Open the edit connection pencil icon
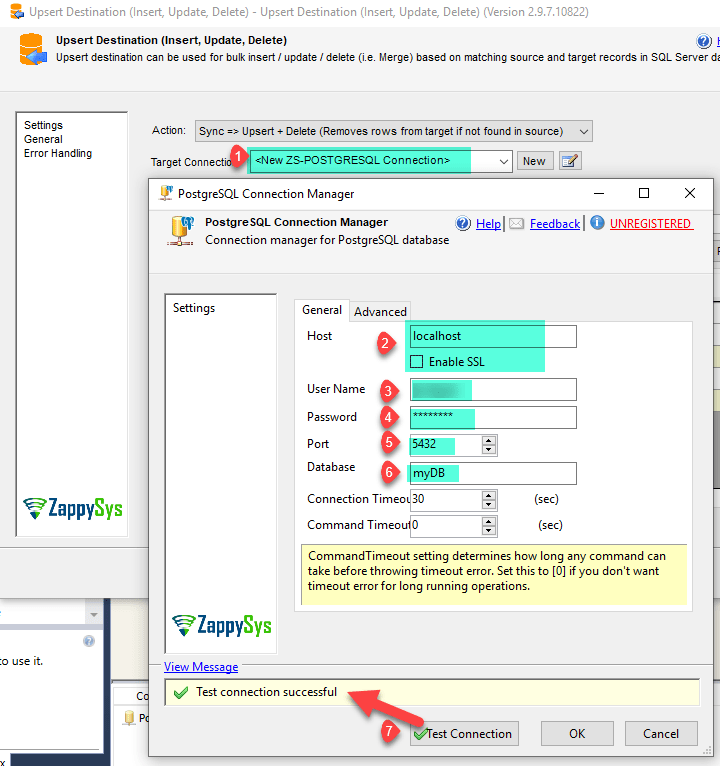Viewport: 720px width, 766px height. pyautogui.click(x=570, y=161)
